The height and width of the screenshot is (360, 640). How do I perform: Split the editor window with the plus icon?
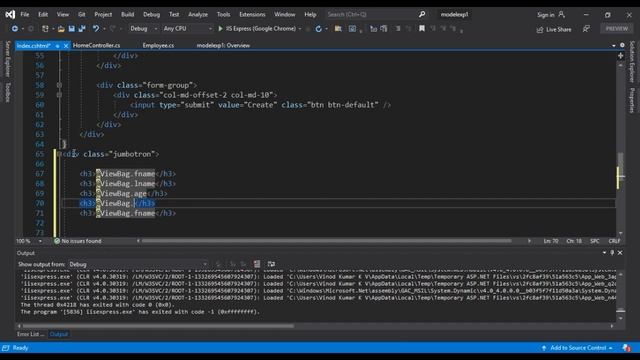tap(620, 56)
